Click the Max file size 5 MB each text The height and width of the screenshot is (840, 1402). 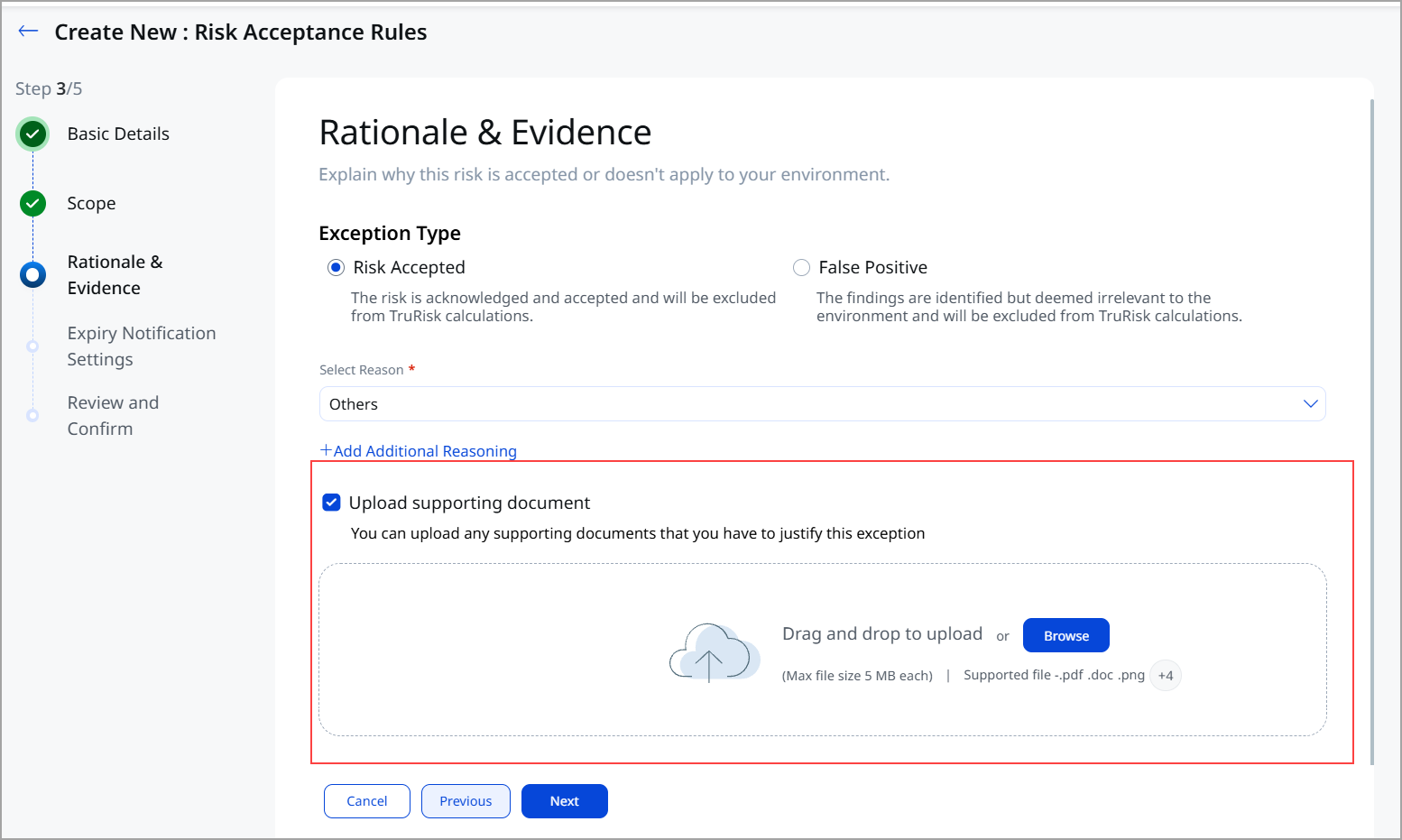coord(857,676)
